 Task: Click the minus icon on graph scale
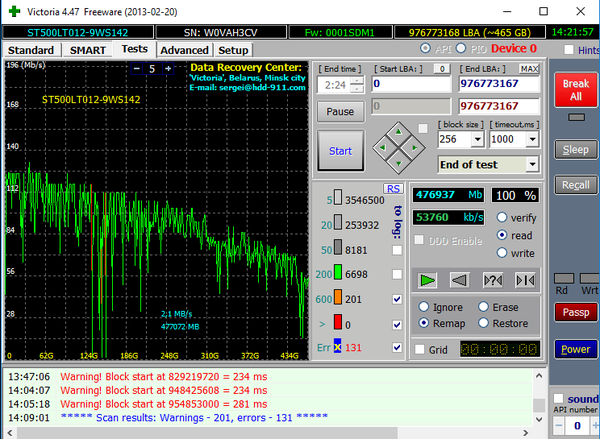point(136,68)
